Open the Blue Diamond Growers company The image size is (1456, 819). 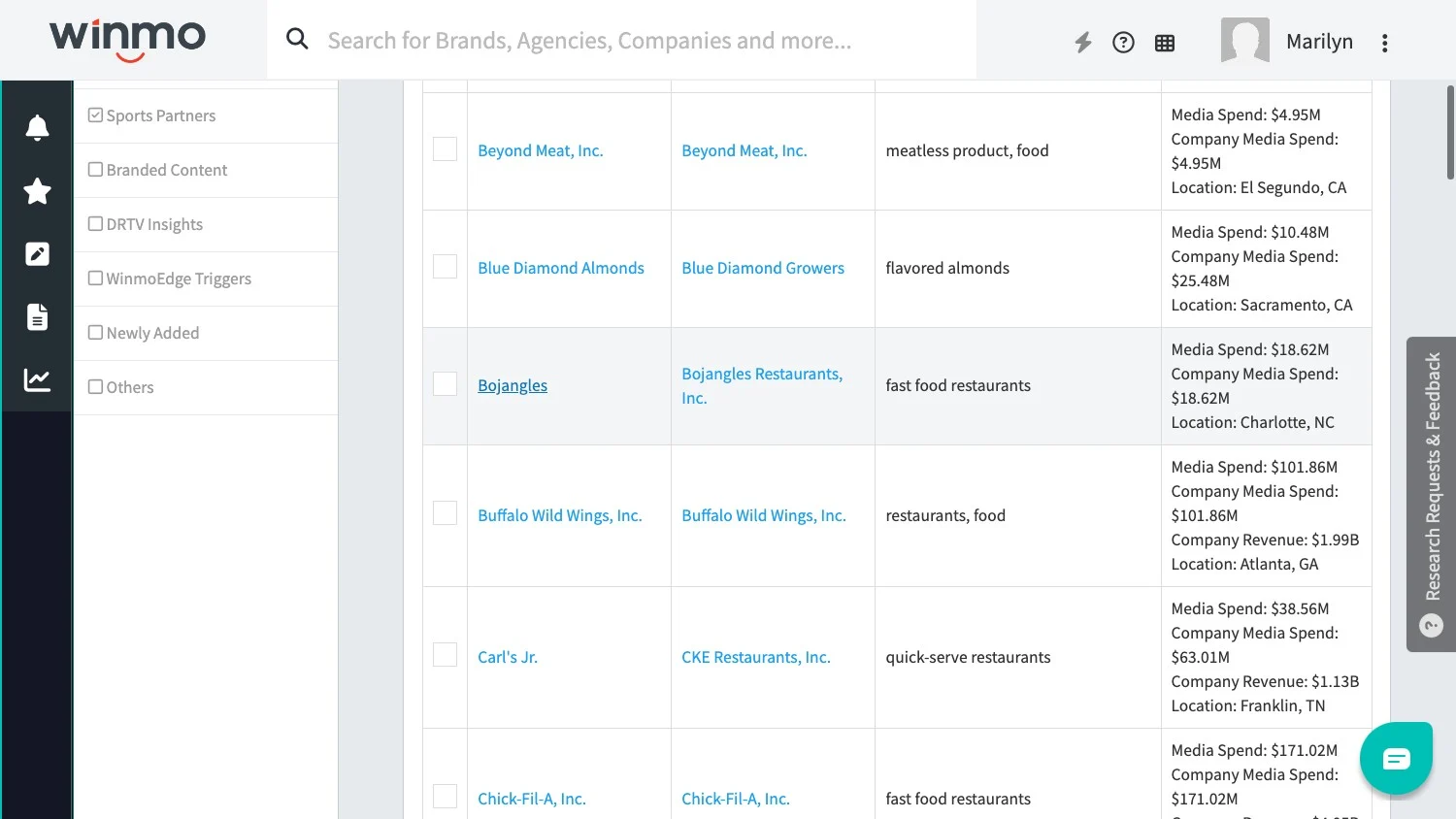coord(763,268)
